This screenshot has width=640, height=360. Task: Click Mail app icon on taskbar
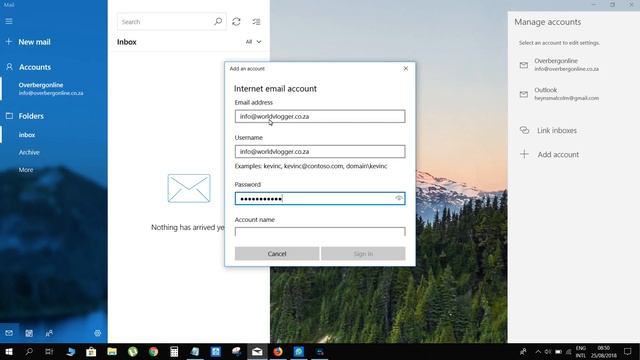(257, 351)
